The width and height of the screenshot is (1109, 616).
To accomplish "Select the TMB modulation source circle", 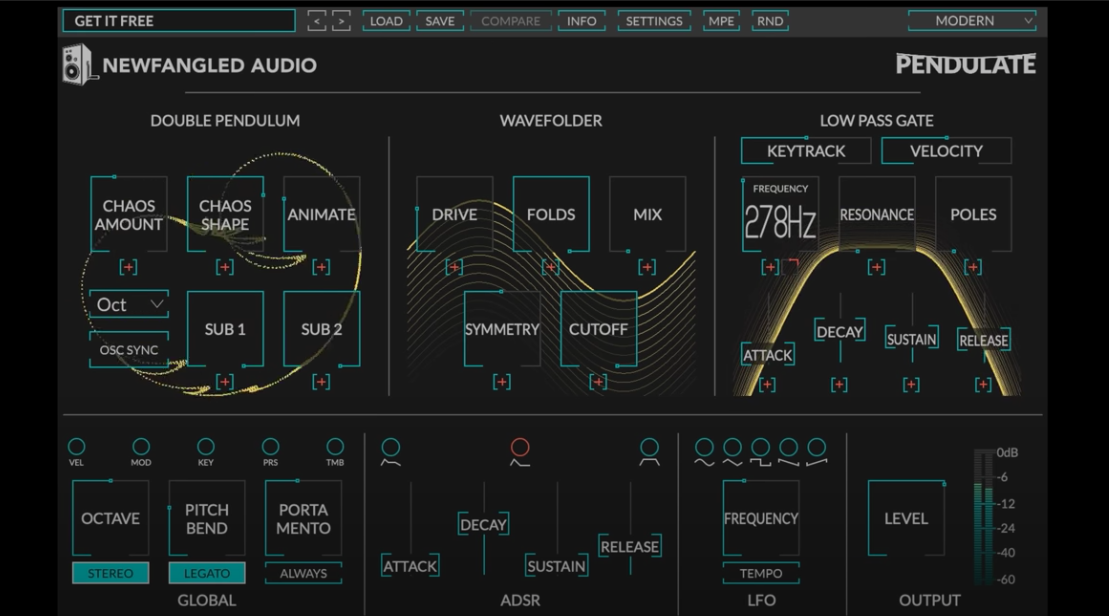I will click(335, 446).
